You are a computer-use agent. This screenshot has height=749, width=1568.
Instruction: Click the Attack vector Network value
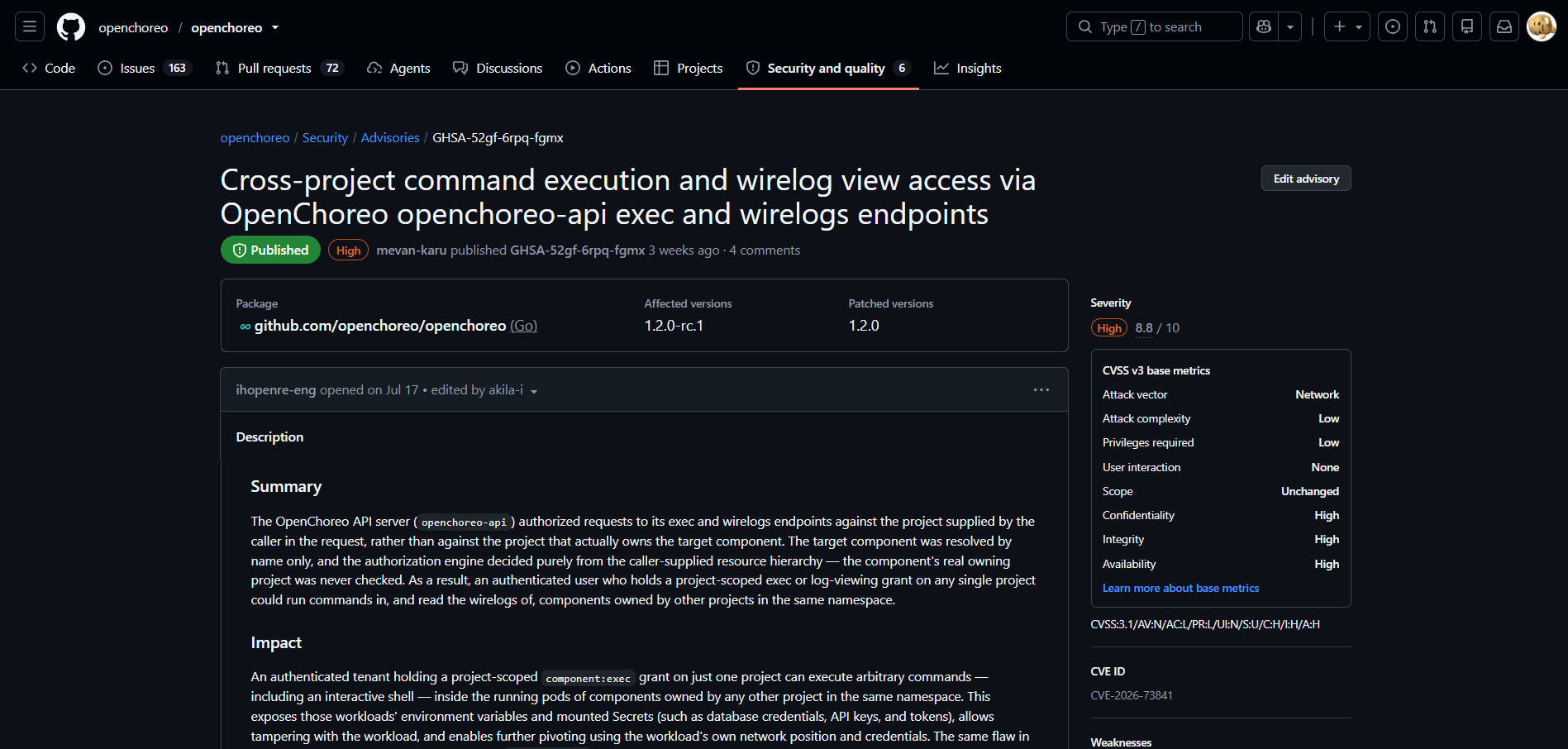[1317, 395]
